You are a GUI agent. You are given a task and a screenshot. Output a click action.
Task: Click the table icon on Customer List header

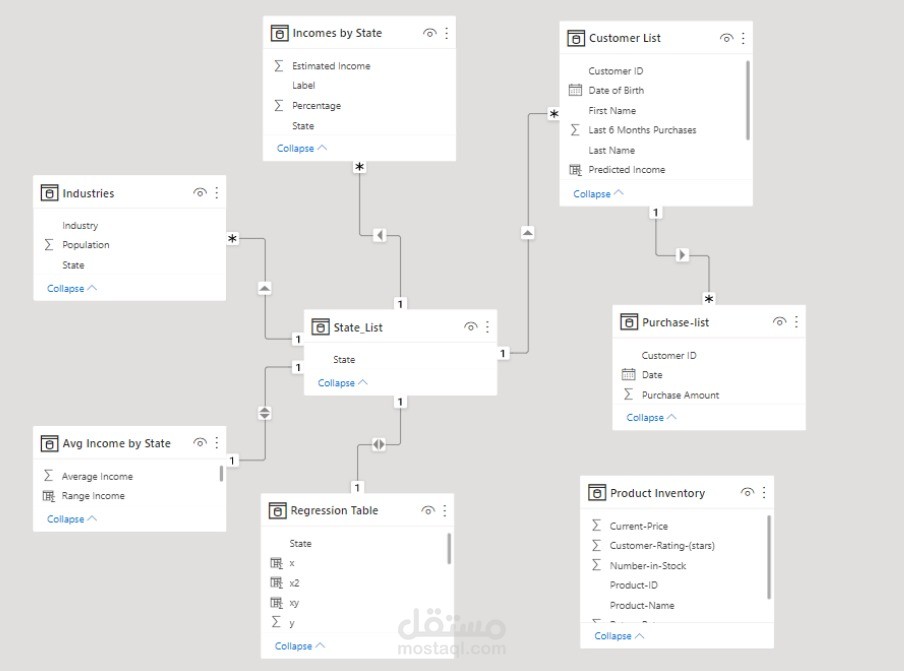[576, 38]
